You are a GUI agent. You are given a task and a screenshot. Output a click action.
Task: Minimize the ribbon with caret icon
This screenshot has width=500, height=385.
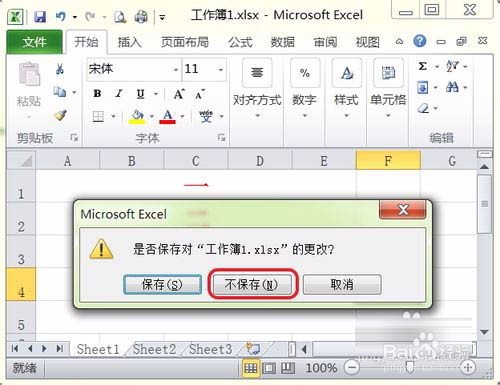(x=399, y=42)
